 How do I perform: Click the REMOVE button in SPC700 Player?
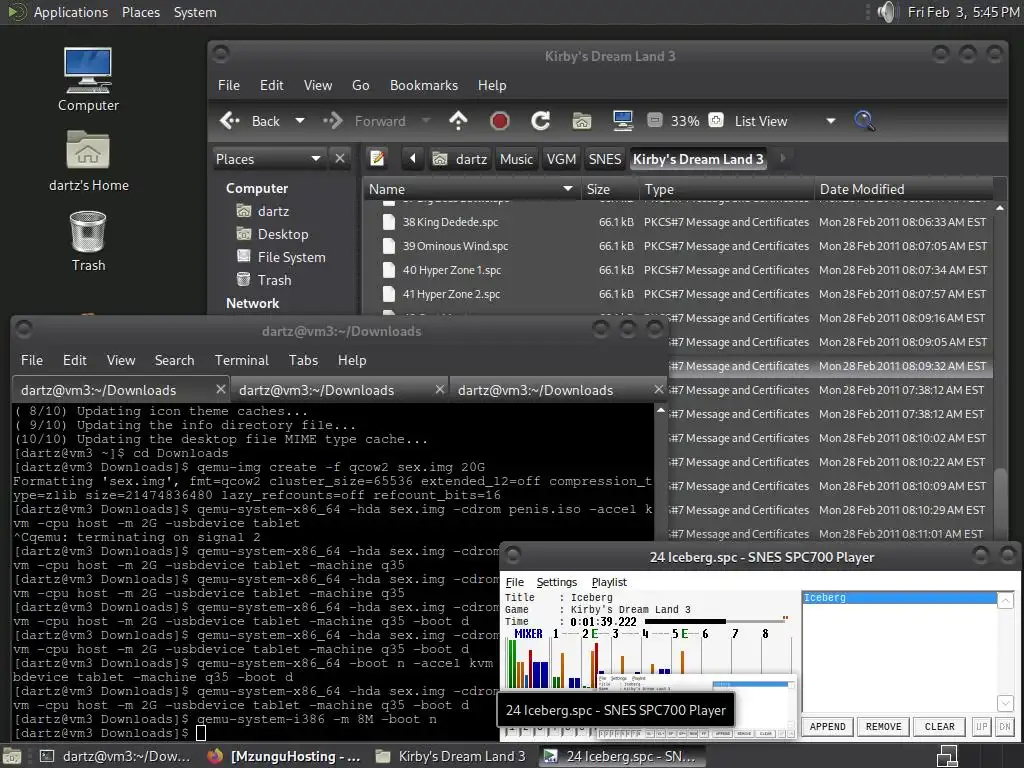click(884, 726)
